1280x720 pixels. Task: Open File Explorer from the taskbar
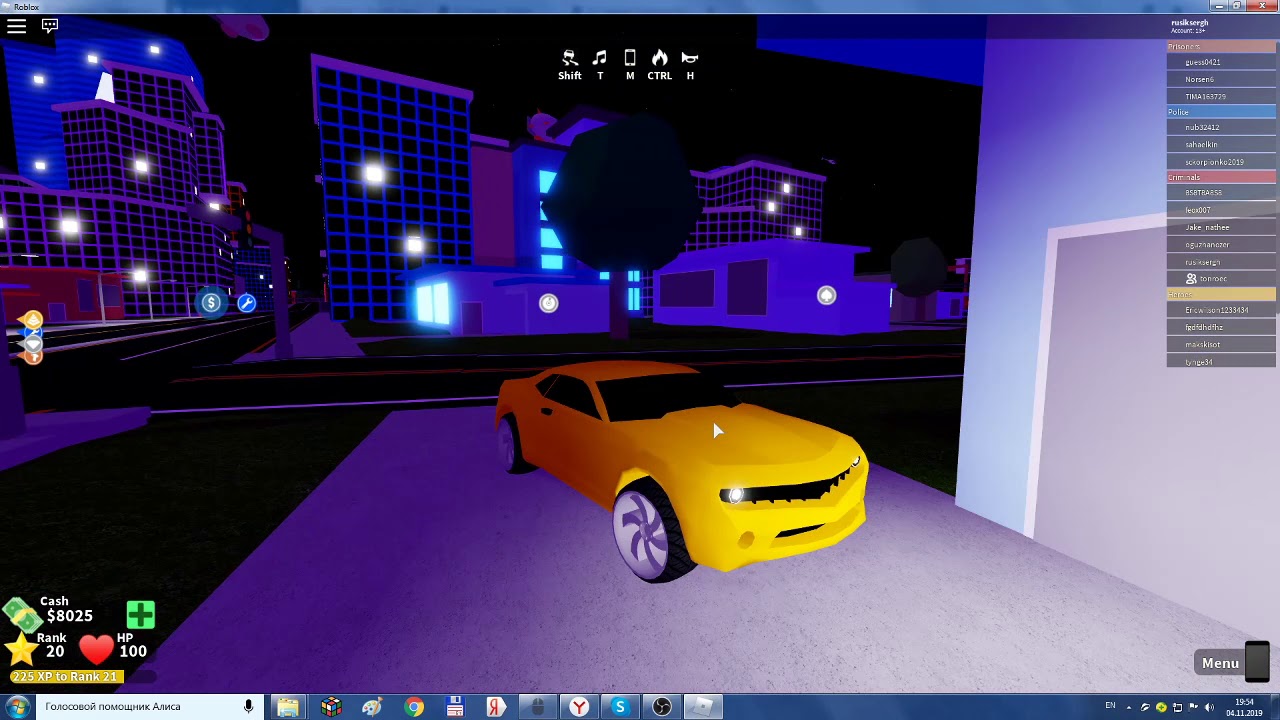(x=288, y=707)
